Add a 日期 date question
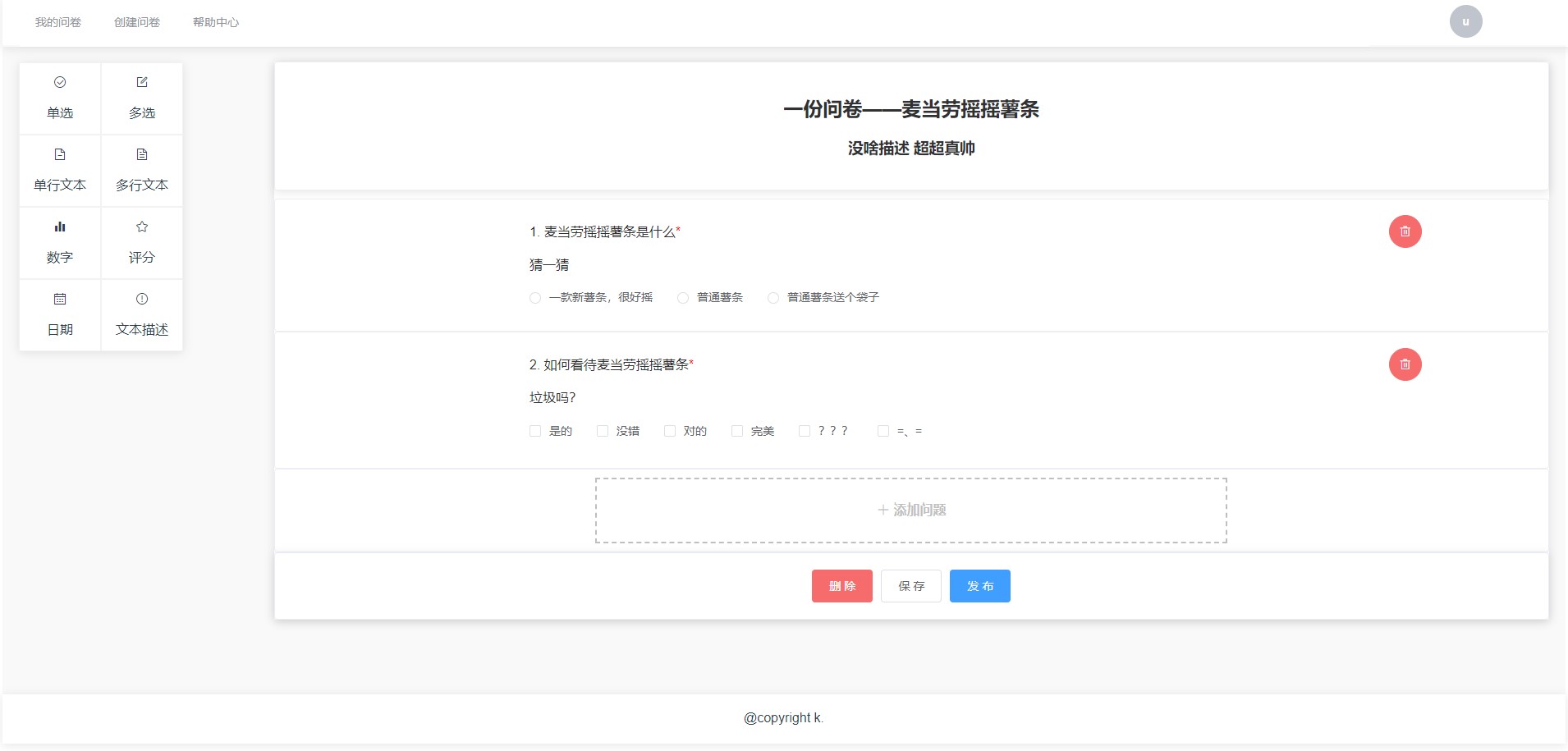Image resolution: width=1568 pixels, height=751 pixels. coord(60,315)
